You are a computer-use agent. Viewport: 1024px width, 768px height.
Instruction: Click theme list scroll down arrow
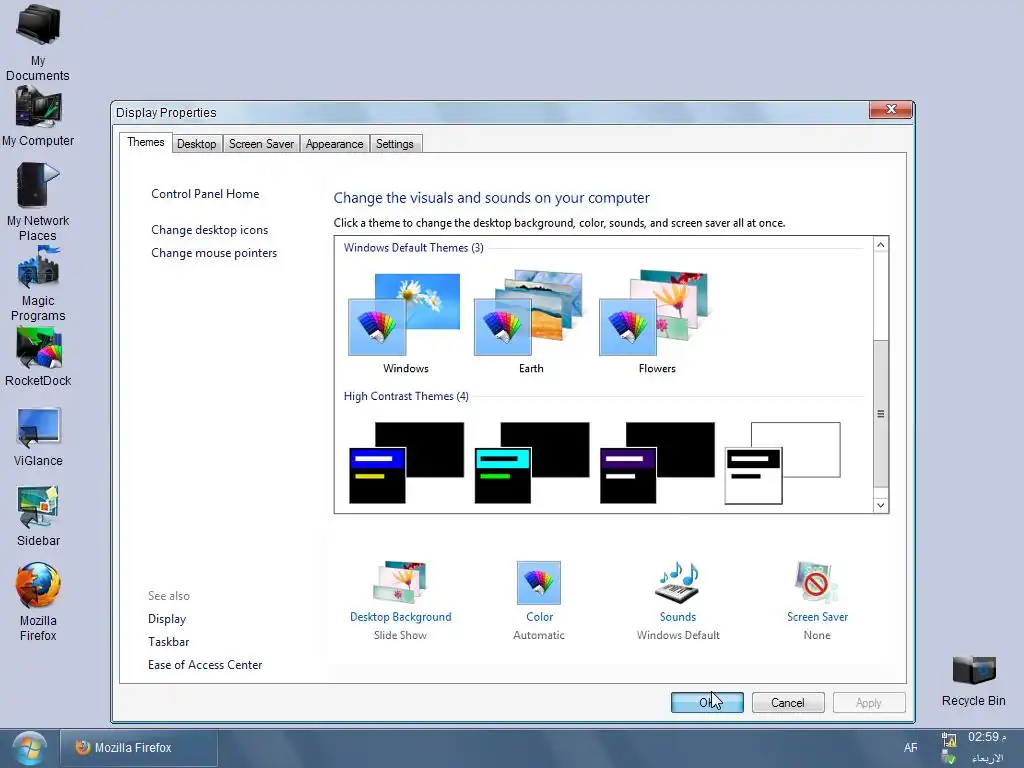pos(880,505)
